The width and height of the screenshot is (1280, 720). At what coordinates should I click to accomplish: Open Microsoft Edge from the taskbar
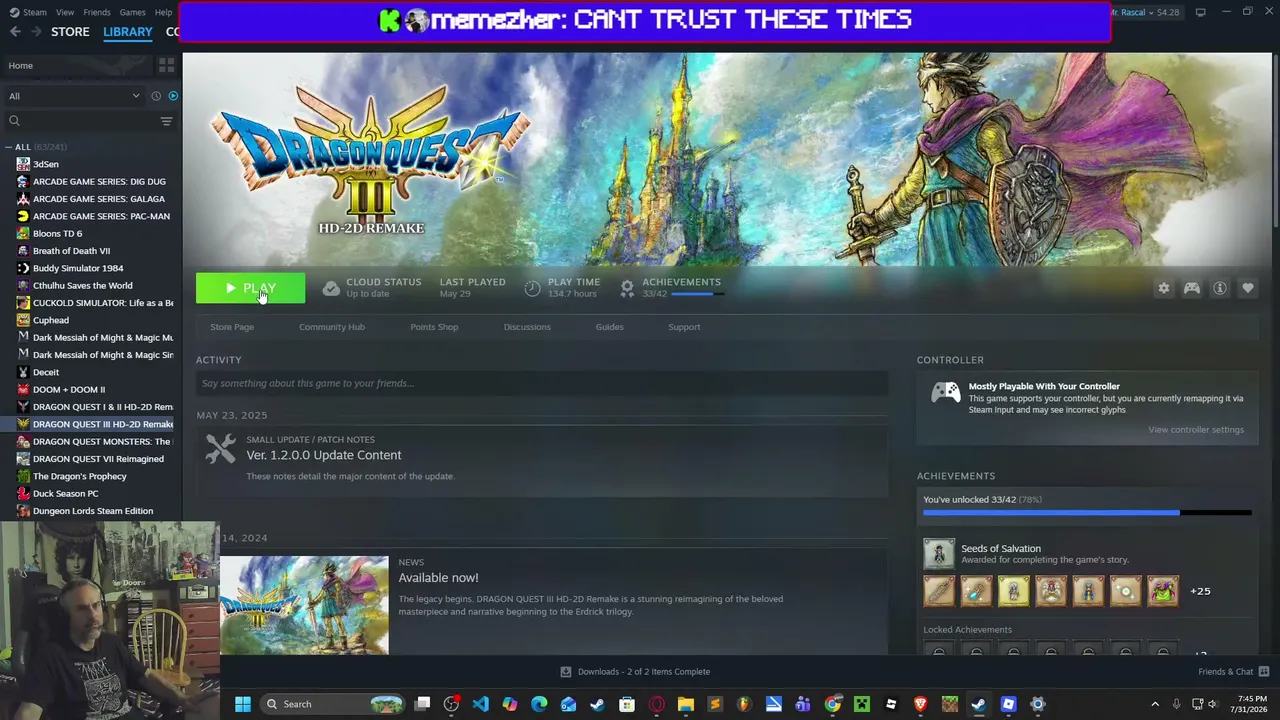pyautogui.click(x=539, y=704)
